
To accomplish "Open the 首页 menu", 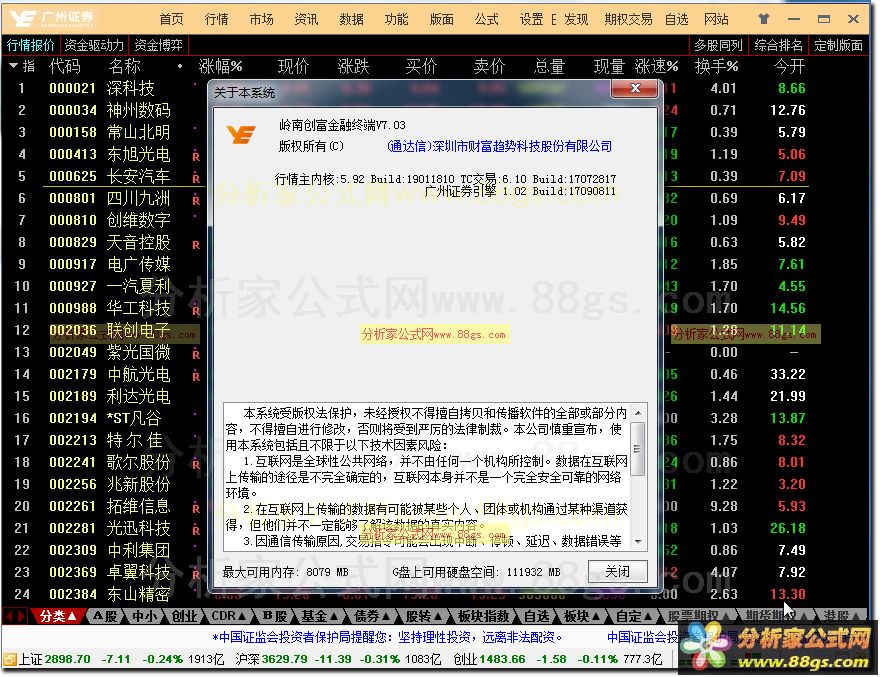I will point(171,20).
